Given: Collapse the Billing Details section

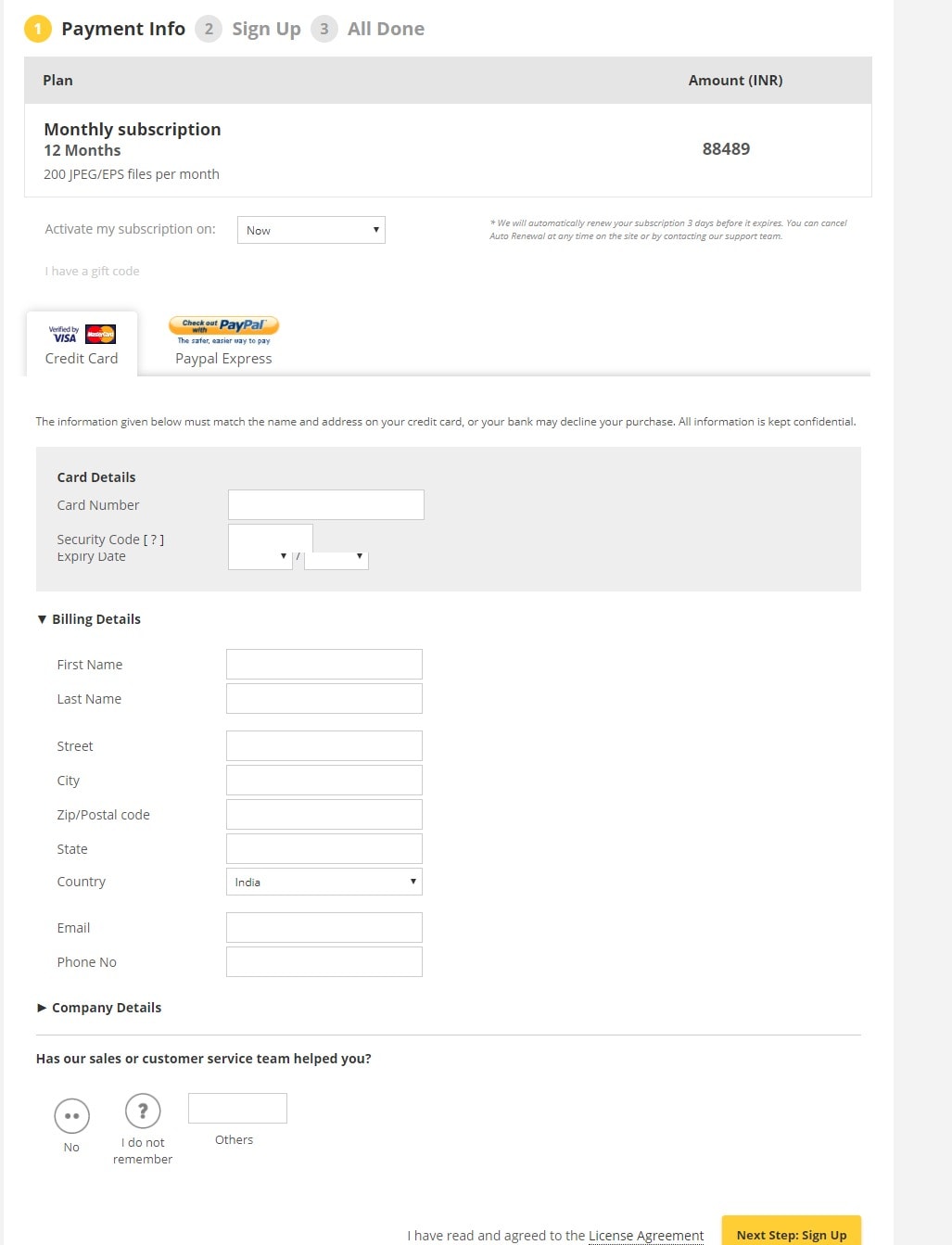Looking at the screenshot, I should coord(89,619).
